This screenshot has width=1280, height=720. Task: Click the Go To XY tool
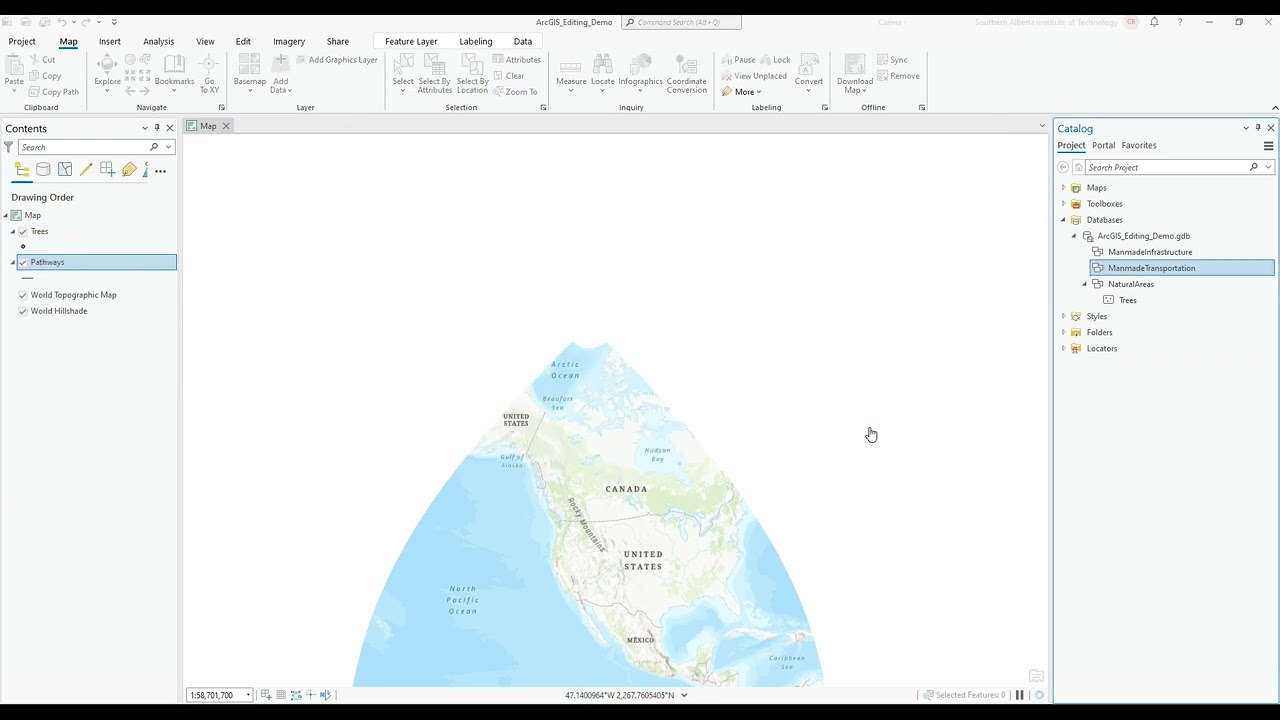click(209, 74)
